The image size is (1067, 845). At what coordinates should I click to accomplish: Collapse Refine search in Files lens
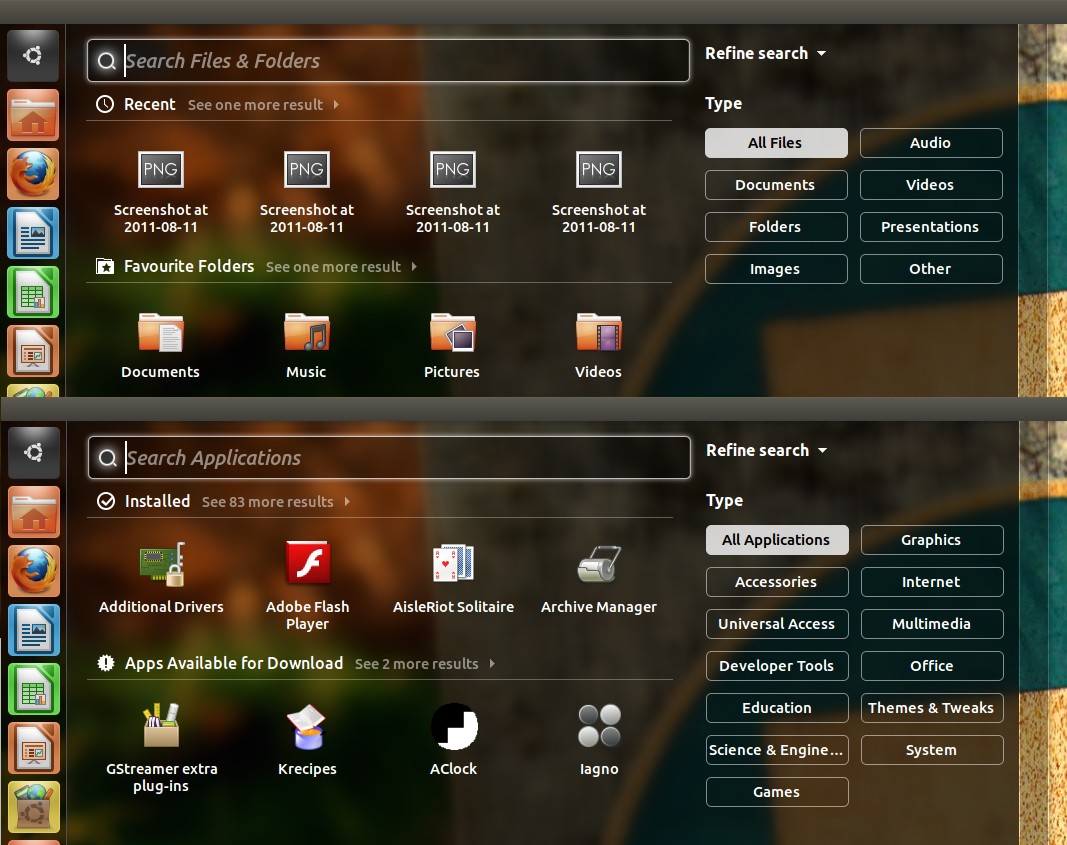pyautogui.click(x=766, y=54)
